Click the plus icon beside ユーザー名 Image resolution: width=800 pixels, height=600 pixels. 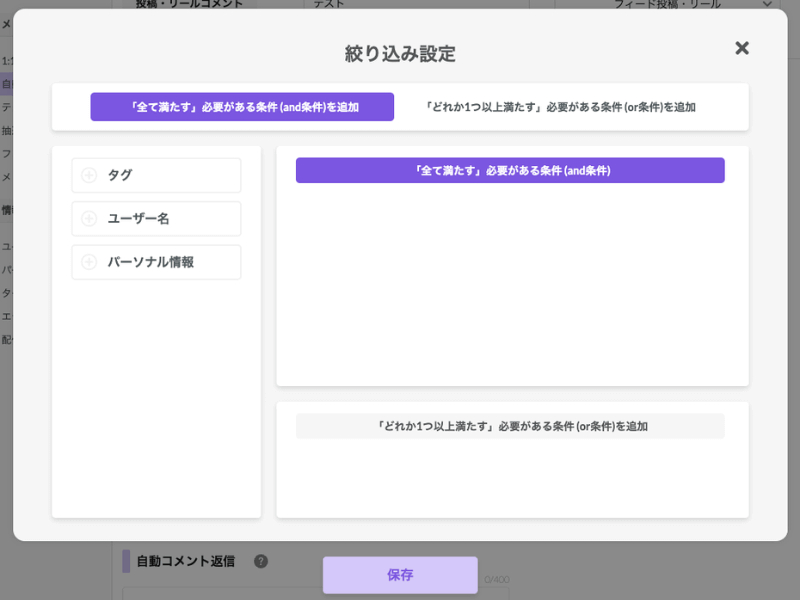(x=89, y=218)
